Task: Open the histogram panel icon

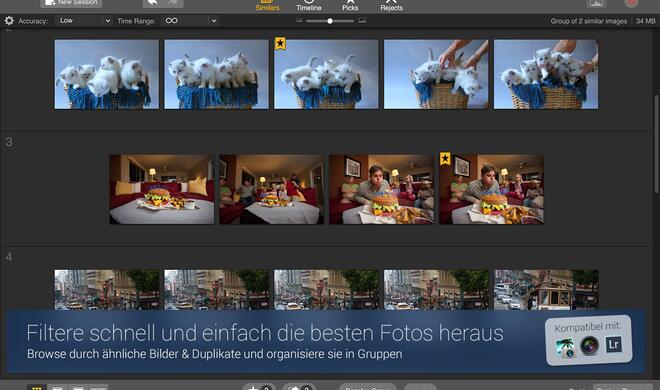Action: click(596, 3)
